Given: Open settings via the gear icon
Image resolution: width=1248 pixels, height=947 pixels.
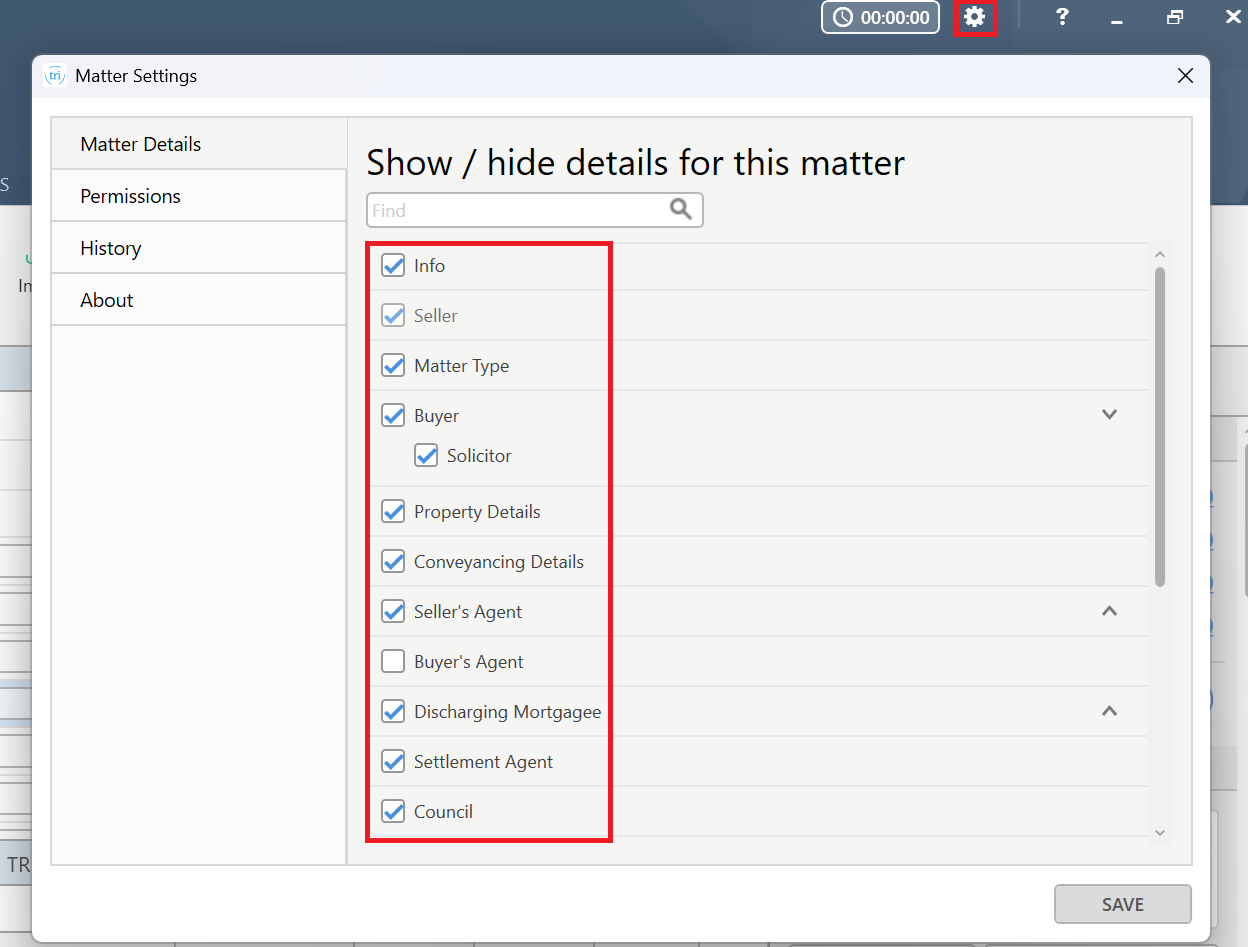Looking at the screenshot, I should coord(975,17).
